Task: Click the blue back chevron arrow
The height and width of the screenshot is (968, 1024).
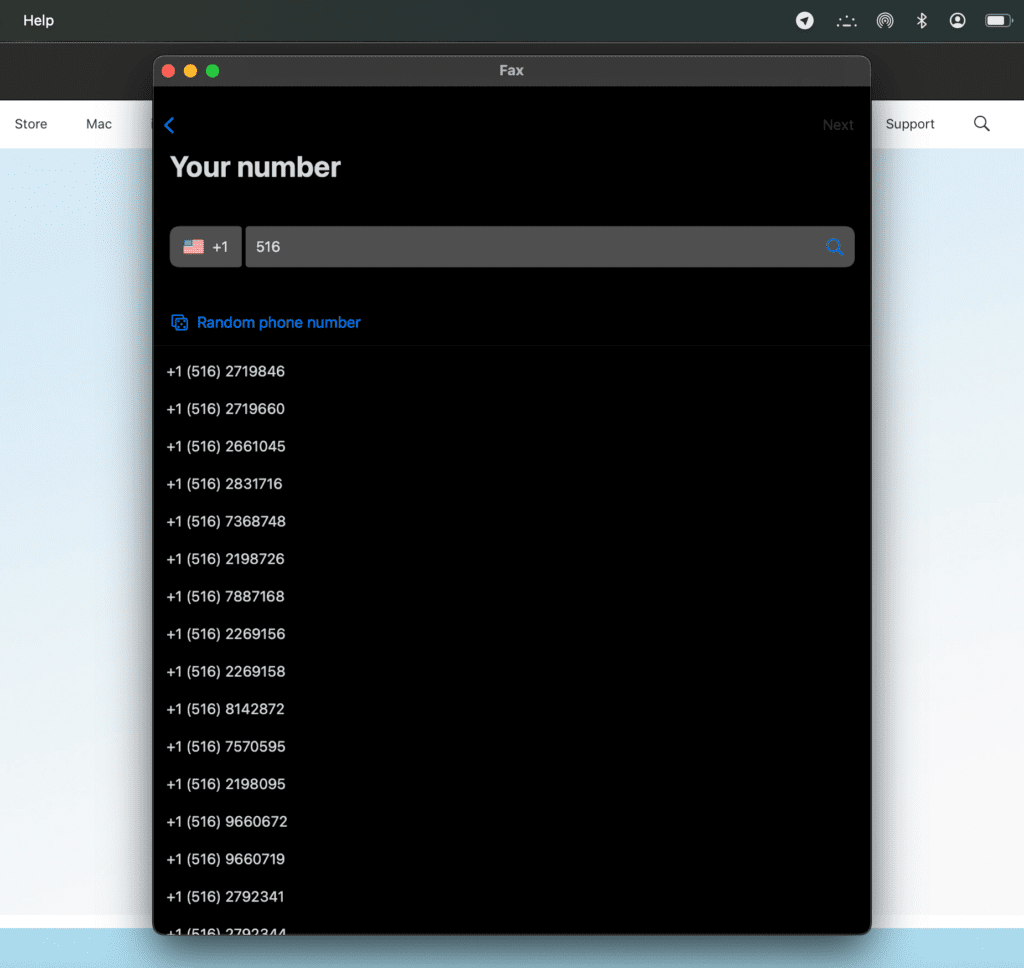Action: click(169, 125)
